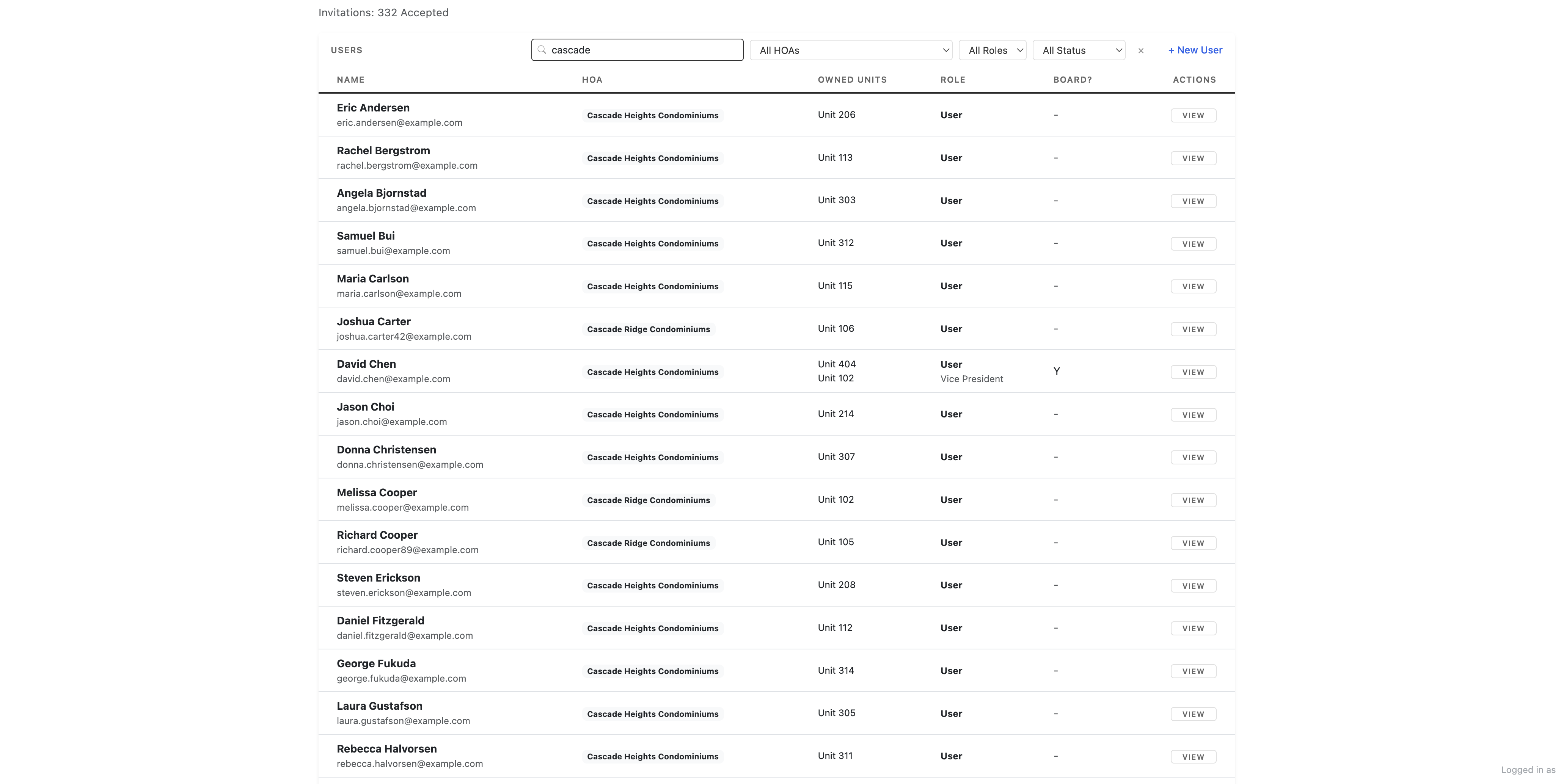Click the Y board indicator for David Chen
The height and width of the screenshot is (784, 1558).
pyautogui.click(x=1057, y=371)
